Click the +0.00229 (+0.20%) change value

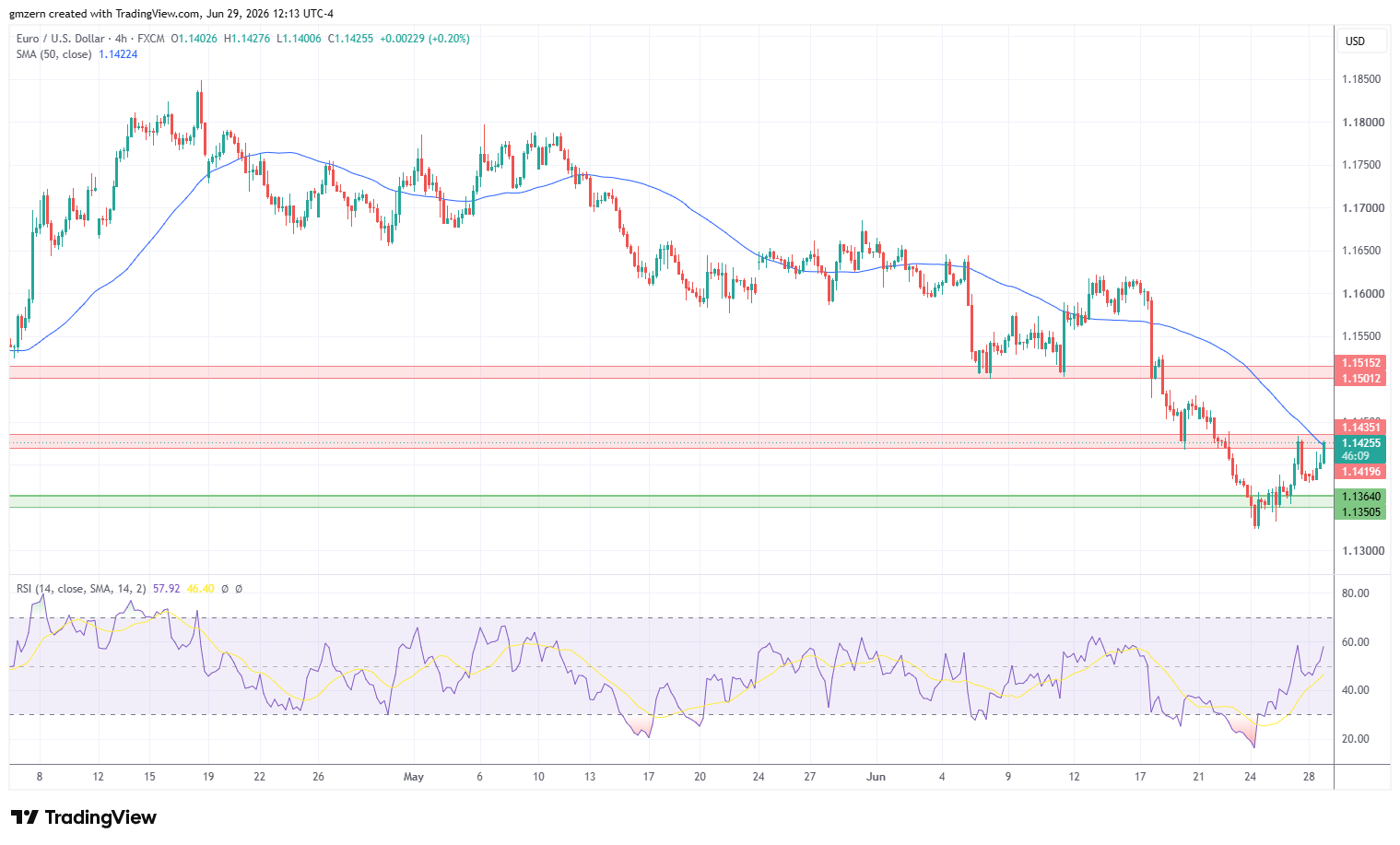tap(424, 39)
